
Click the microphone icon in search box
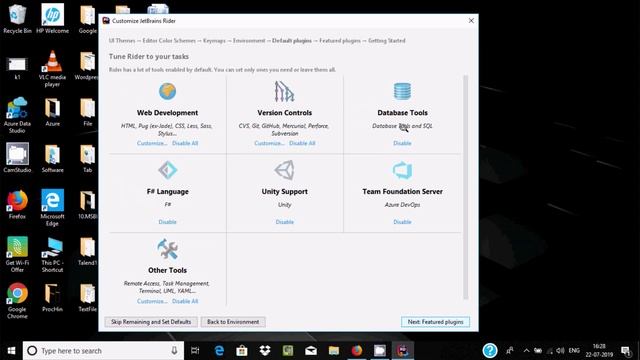[x=174, y=351]
